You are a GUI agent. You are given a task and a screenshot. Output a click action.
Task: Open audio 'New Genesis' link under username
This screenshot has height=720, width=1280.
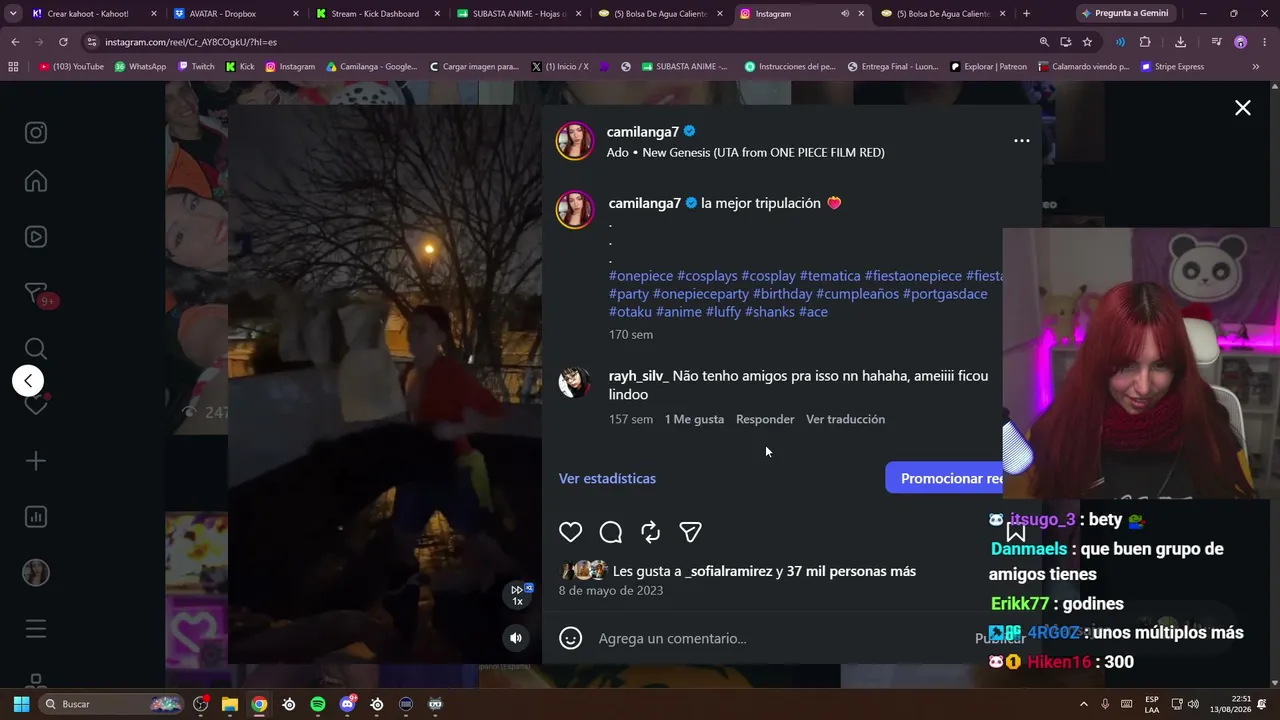764,152
